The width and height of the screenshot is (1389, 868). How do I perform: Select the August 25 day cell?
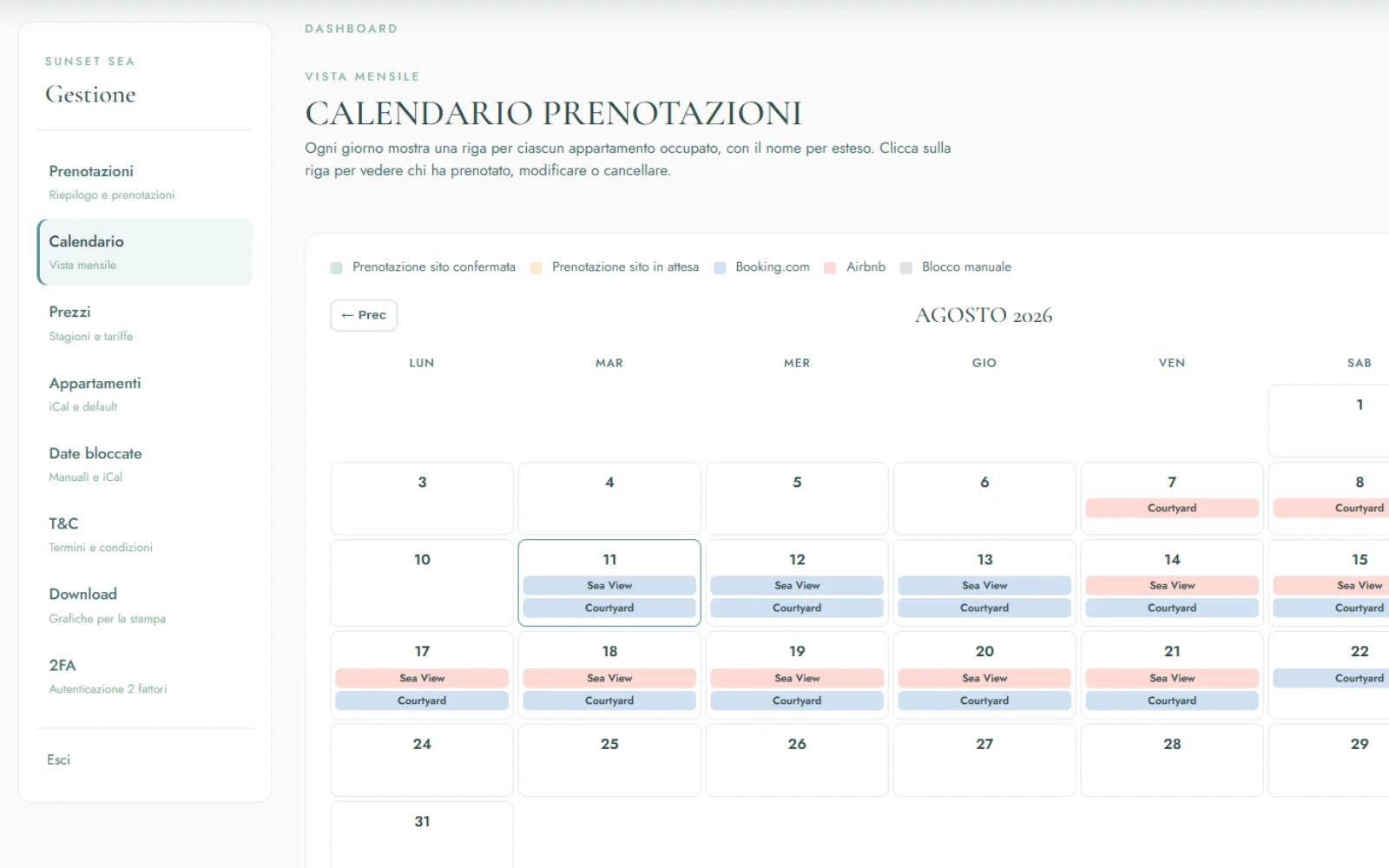[x=609, y=760]
